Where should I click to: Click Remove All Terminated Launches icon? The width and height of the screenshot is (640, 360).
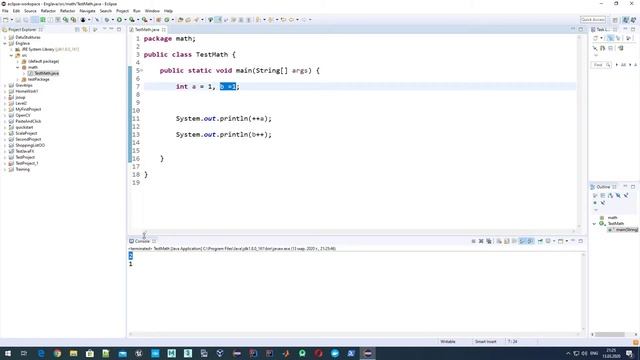point(489,241)
